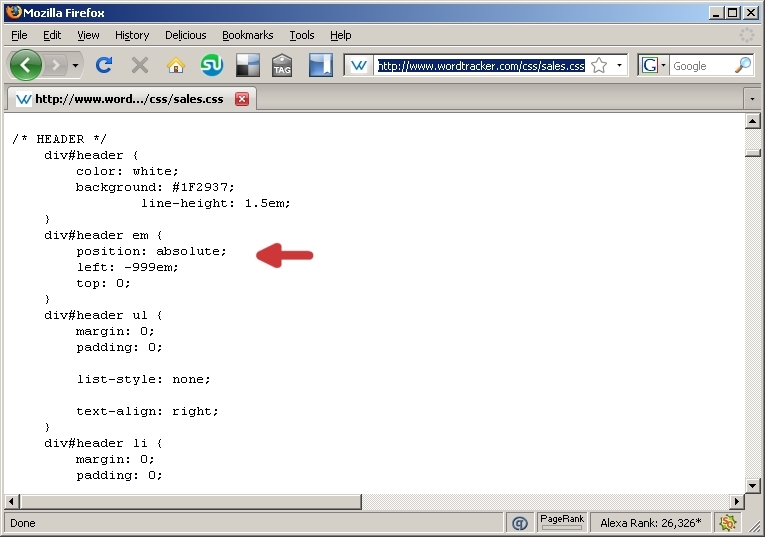Minimize the Firefox window
The width and height of the screenshot is (765, 537).
click(716, 13)
